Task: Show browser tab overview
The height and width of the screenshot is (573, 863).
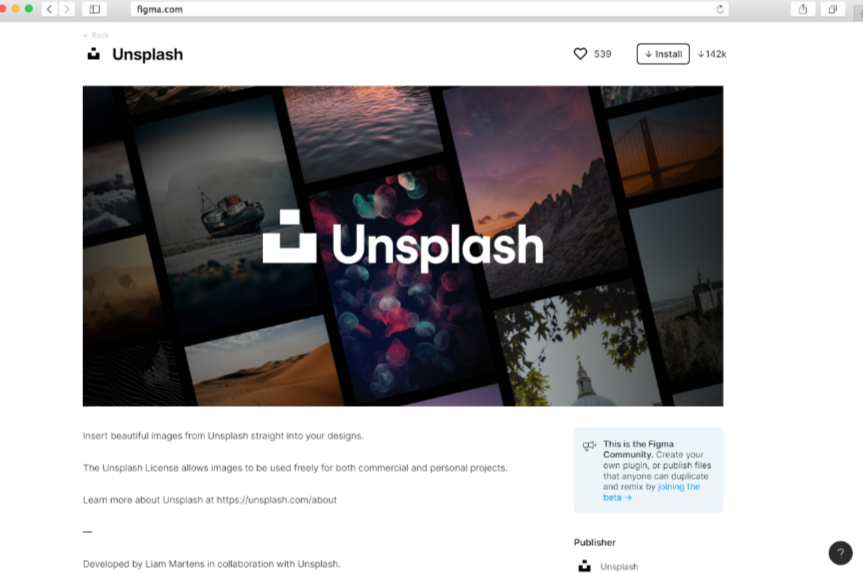Action: coord(832,9)
